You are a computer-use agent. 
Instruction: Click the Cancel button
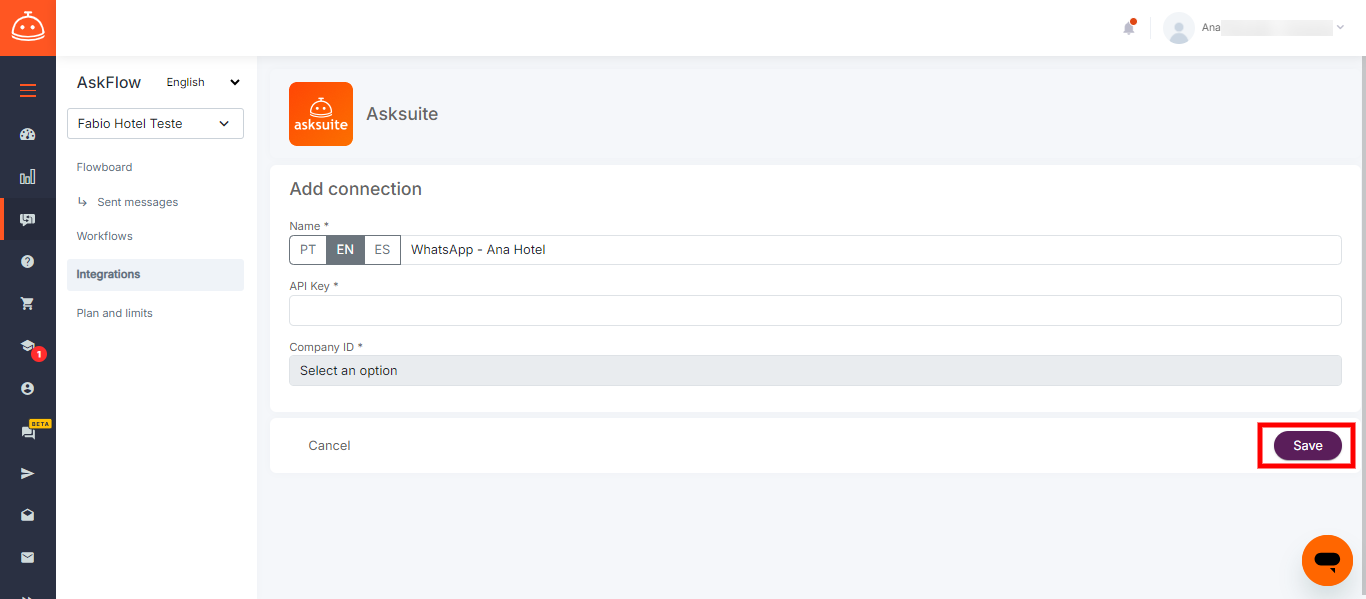click(329, 446)
